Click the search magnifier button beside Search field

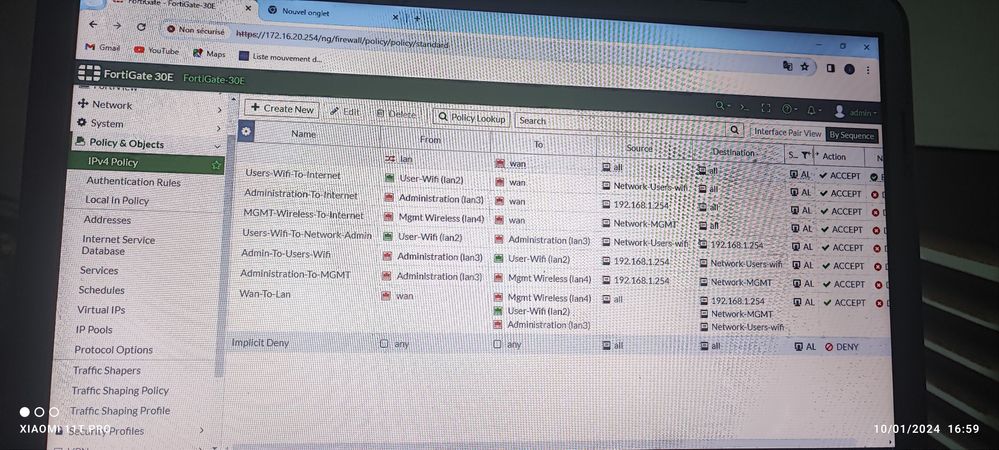[x=735, y=129]
